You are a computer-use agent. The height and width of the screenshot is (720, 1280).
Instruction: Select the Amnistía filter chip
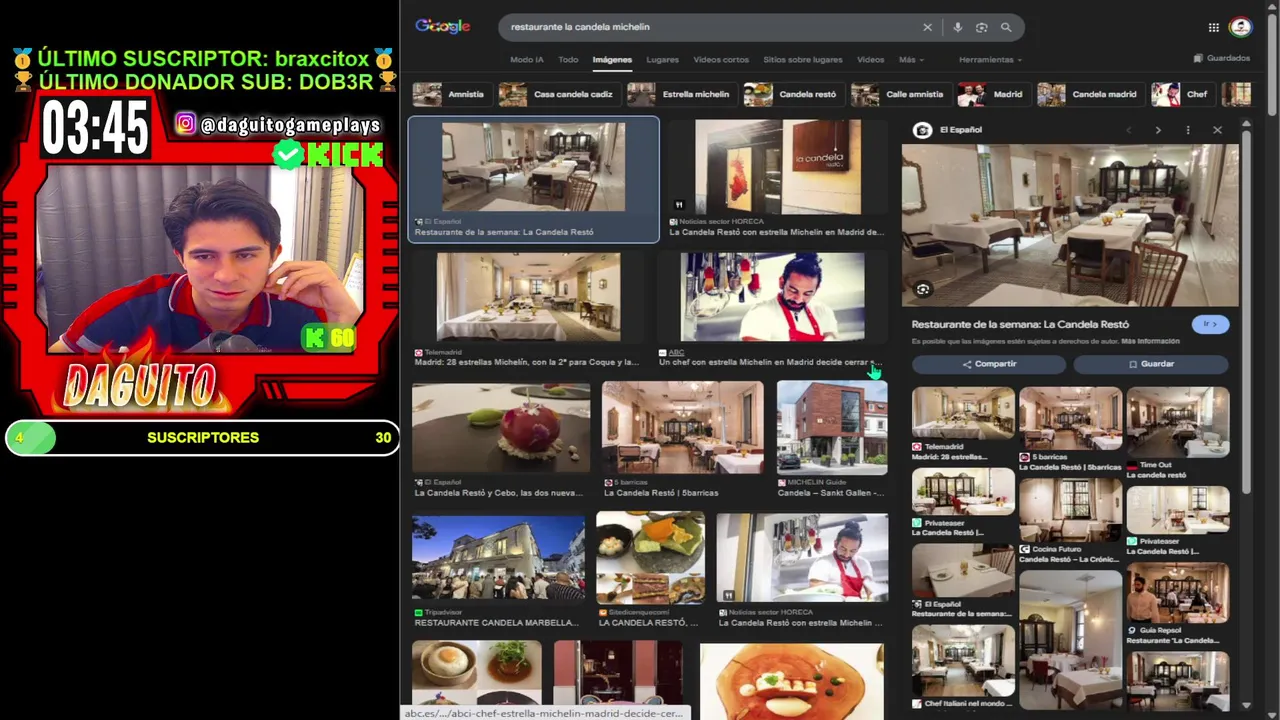coord(451,94)
